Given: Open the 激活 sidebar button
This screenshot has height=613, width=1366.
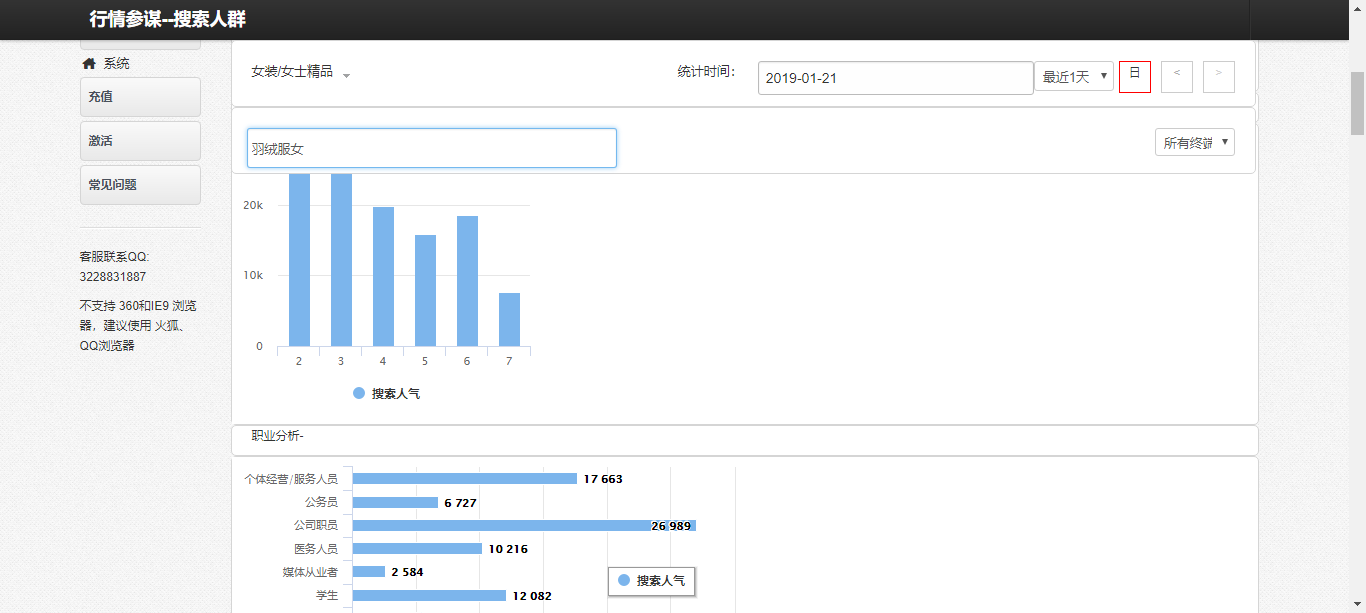Looking at the screenshot, I should coord(140,141).
